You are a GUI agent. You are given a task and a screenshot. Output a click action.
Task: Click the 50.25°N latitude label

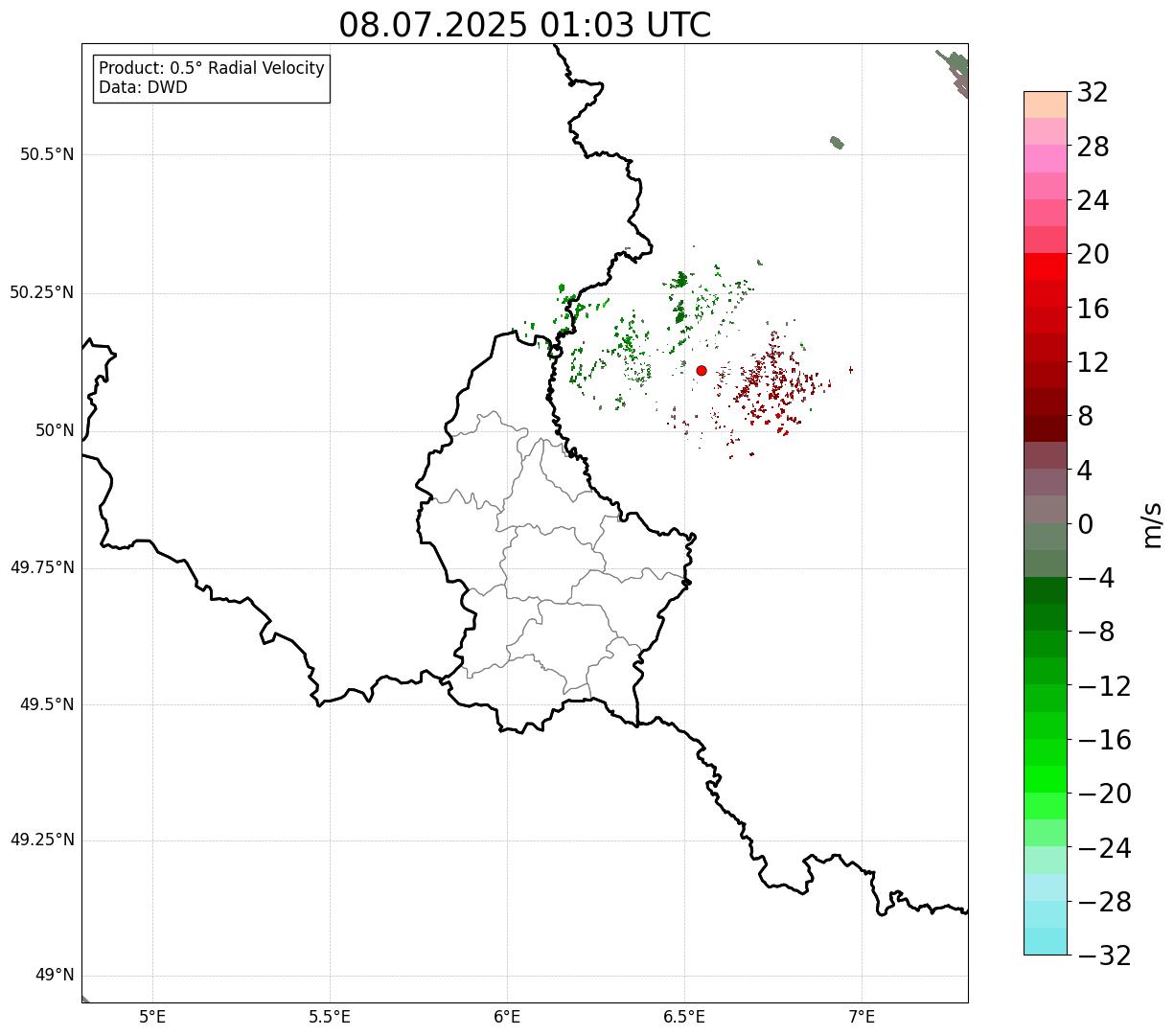click(x=42, y=292)
